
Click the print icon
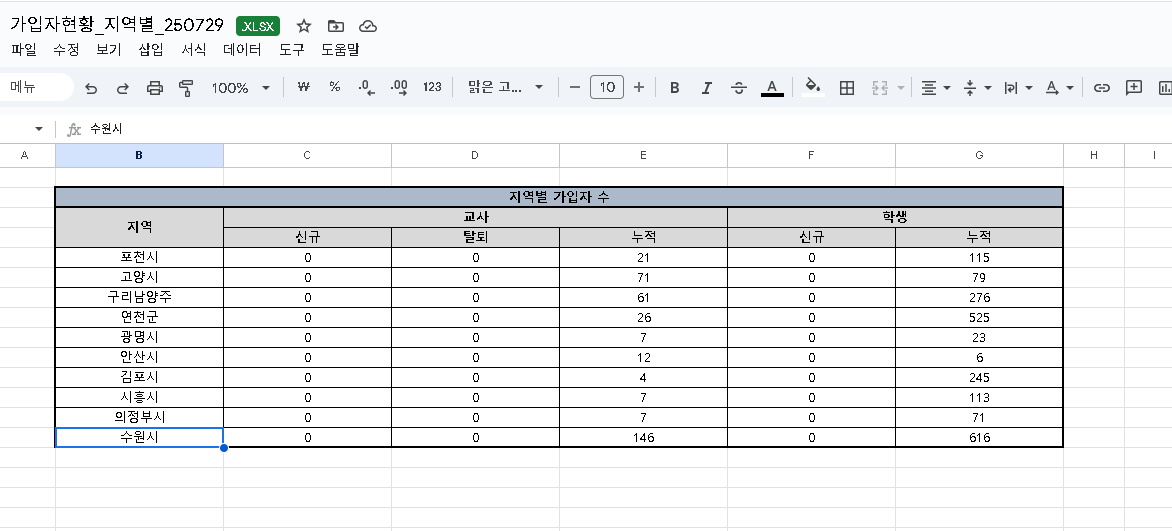click(154, 88)
